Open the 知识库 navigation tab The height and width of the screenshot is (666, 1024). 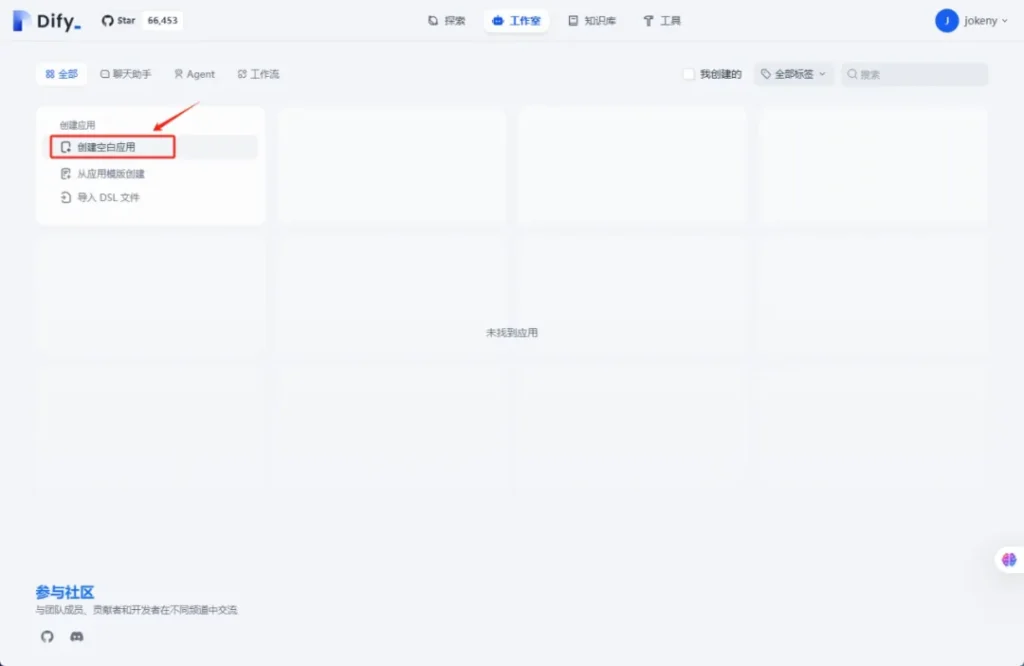tap(591, 20)
